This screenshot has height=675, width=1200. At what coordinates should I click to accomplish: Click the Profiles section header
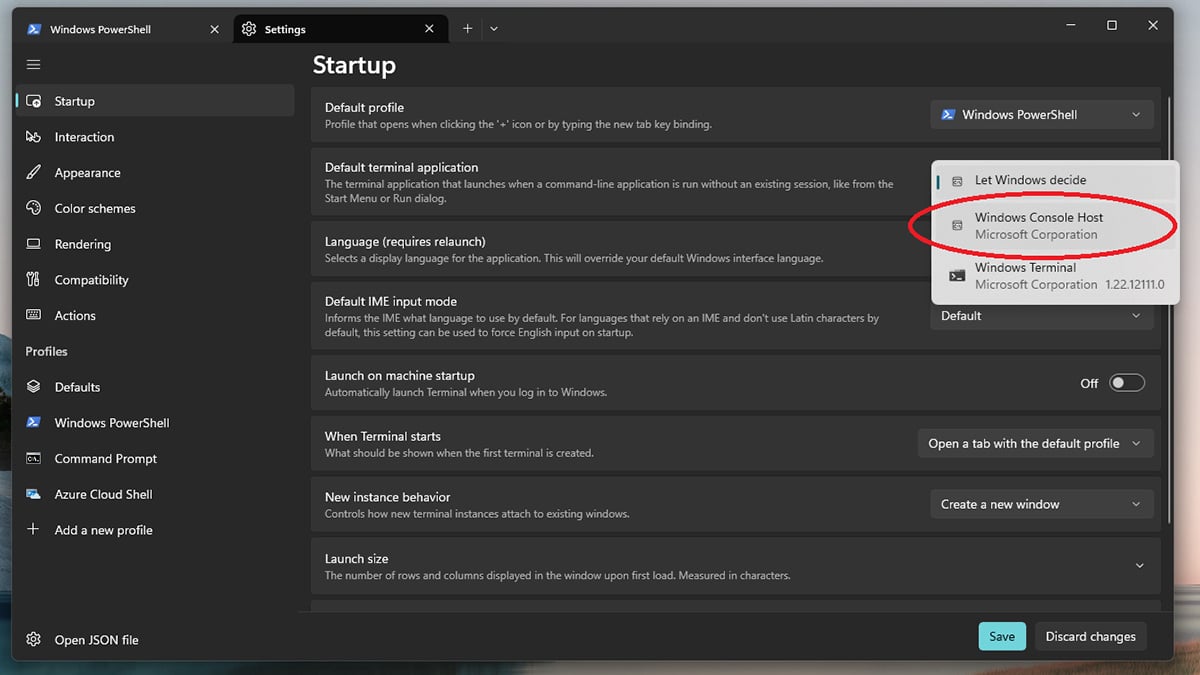[x=47, y=351]
